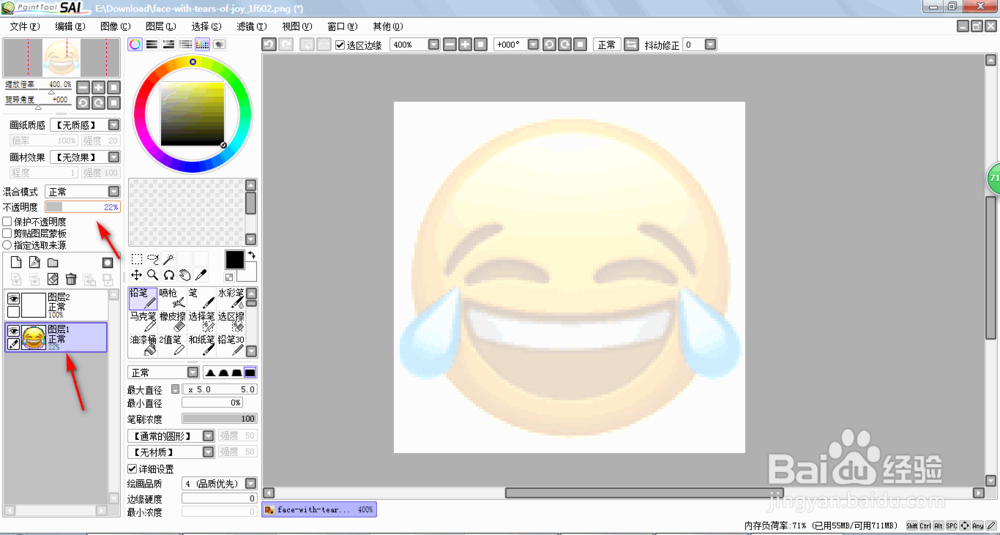This screenshot has width=1000, height=535.
Task: Choose the 喷枪 airbrush tool
Action: click(x=172, y=298)
